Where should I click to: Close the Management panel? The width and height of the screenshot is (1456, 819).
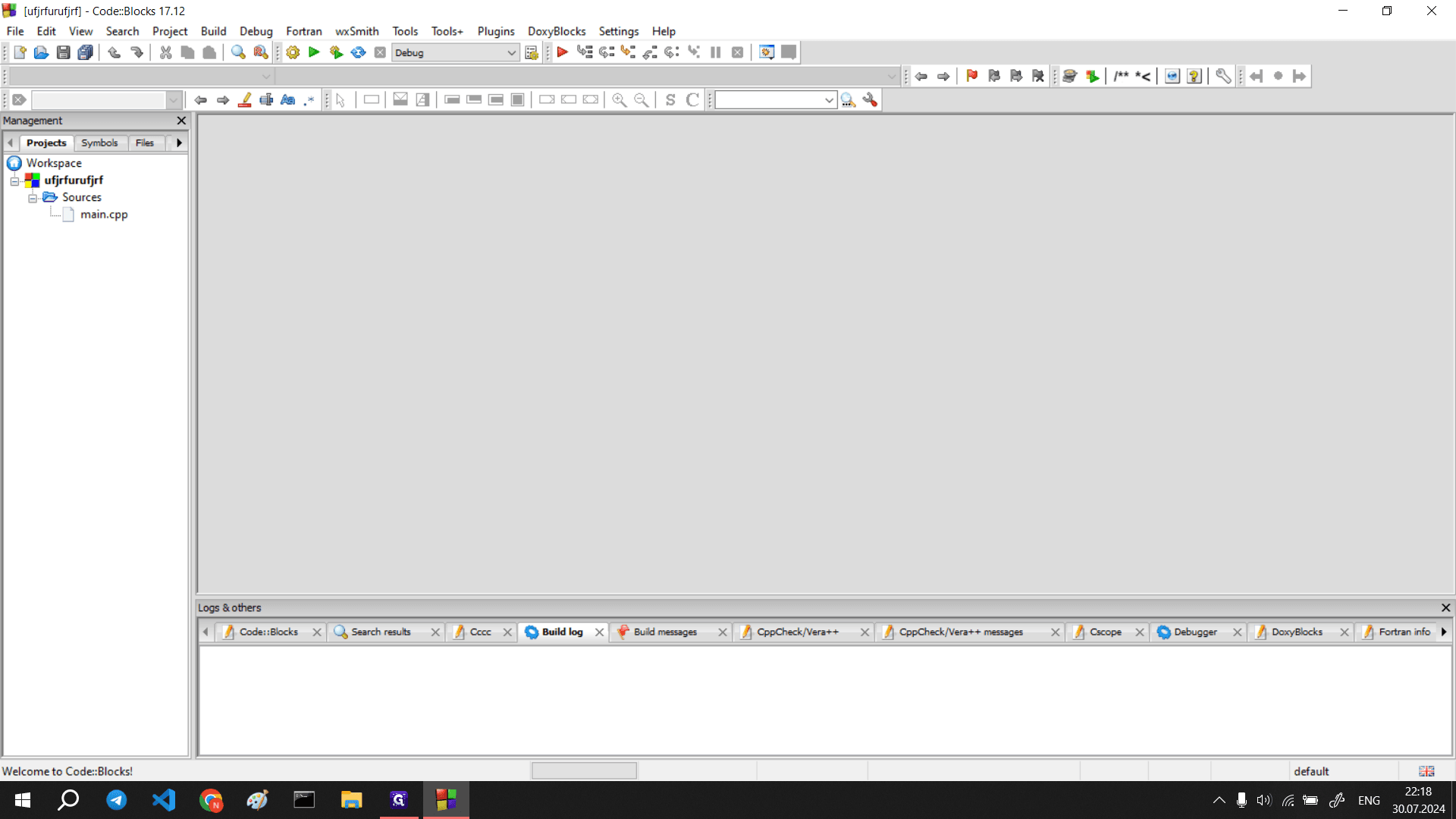(x=181, y=121)
